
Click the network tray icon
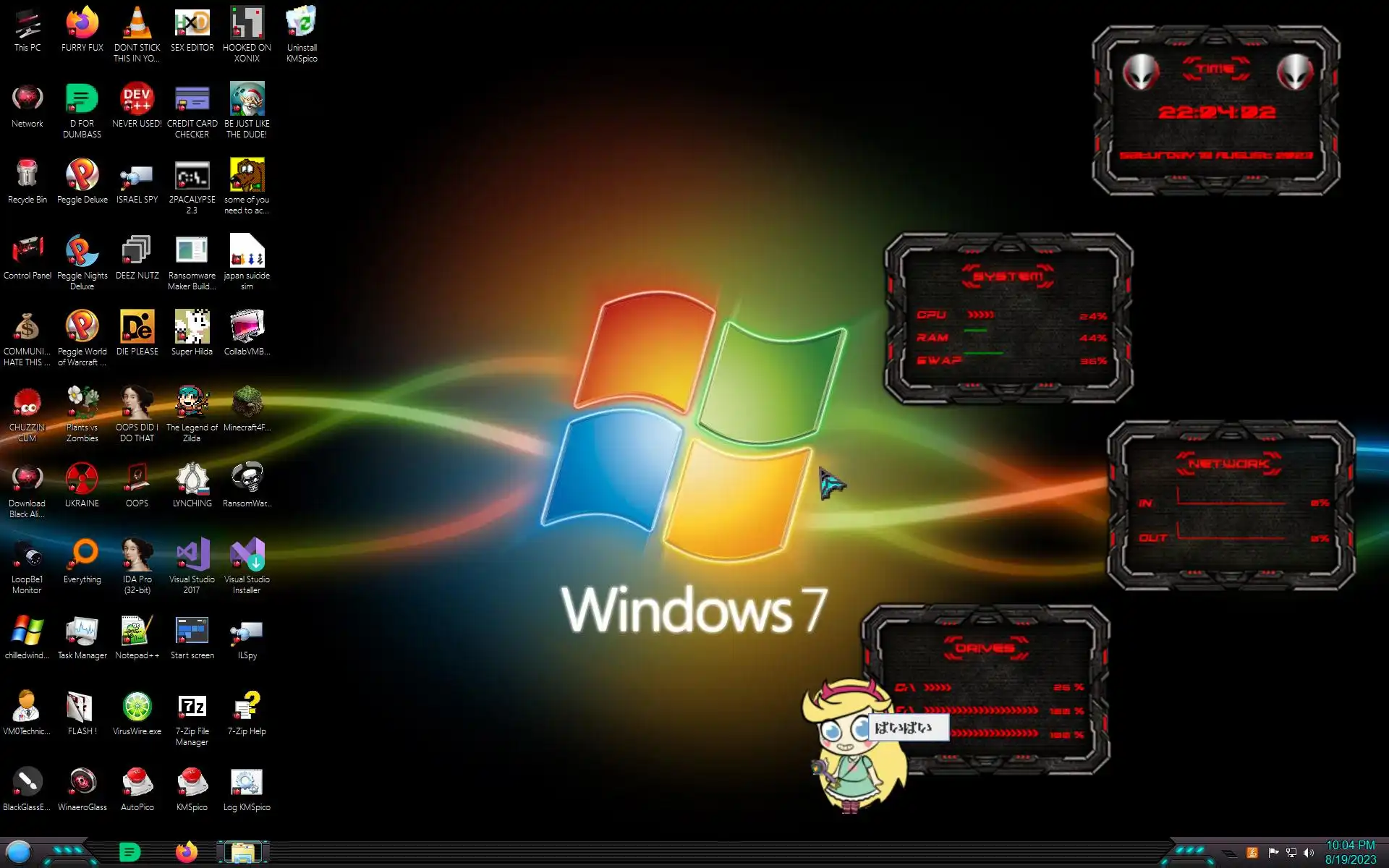(1291, 853)
